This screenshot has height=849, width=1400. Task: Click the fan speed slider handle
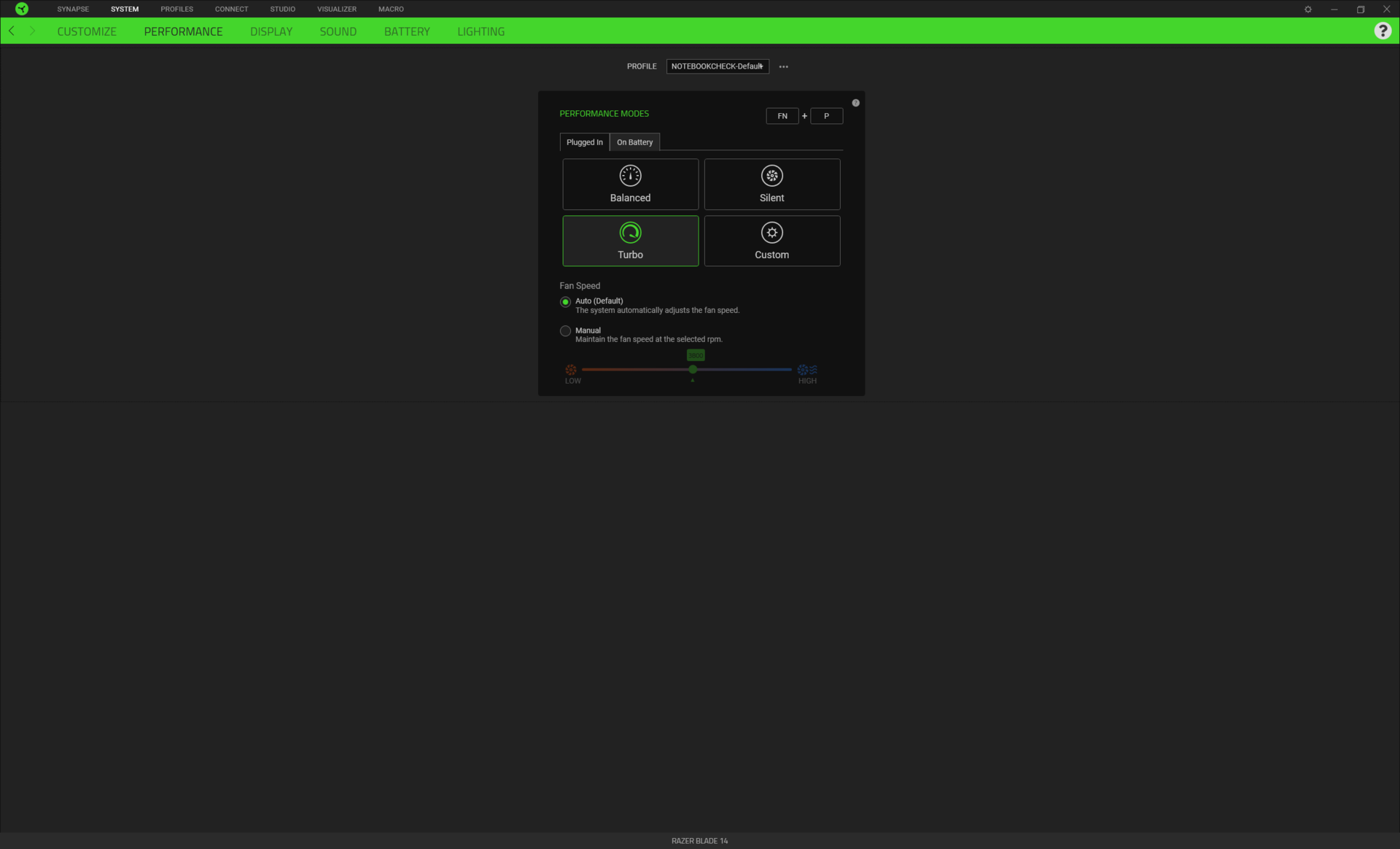(693, 370)
